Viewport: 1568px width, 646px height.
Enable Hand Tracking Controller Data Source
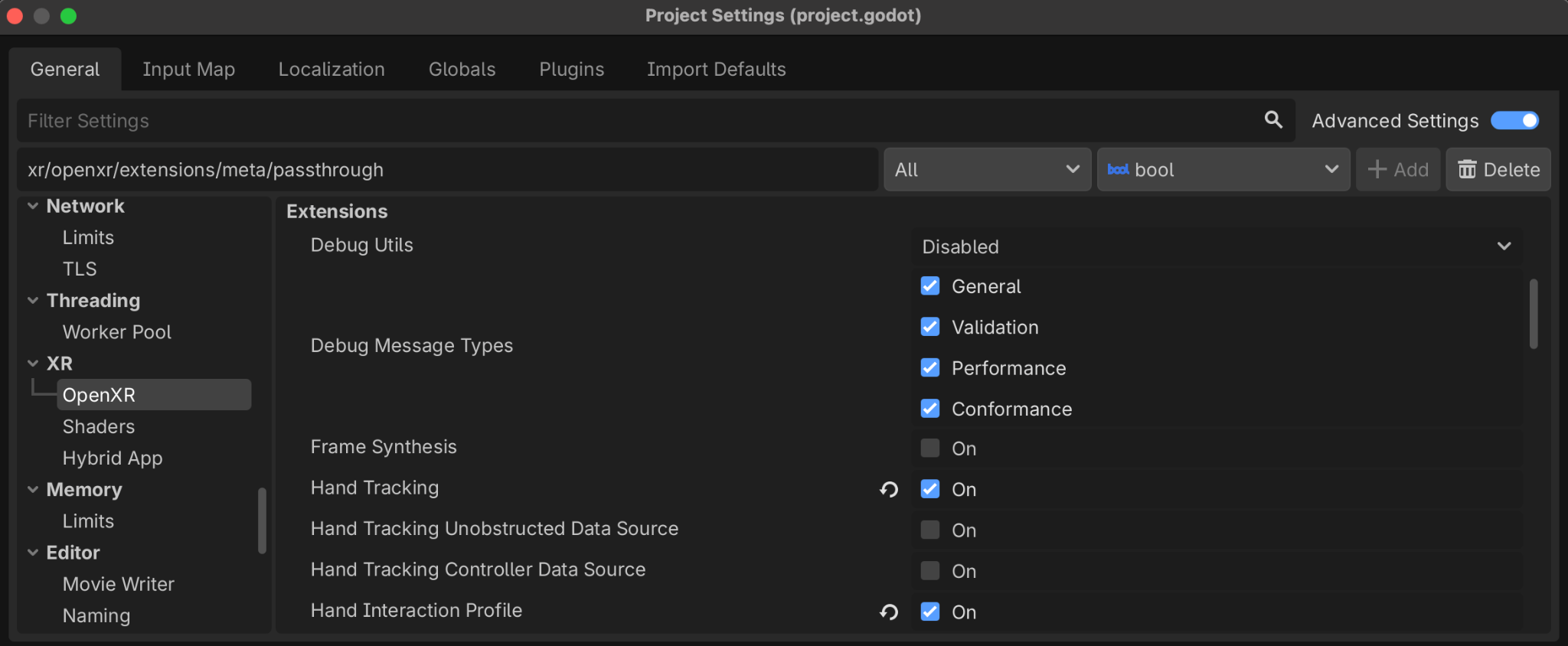point(930,570)
